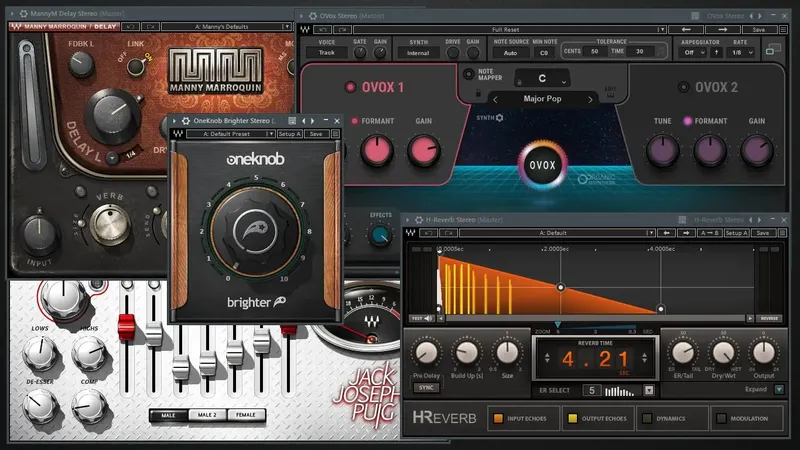800x450 pixels.
Task: Go to next scale after Major Pop
Action: pos(590,99)
